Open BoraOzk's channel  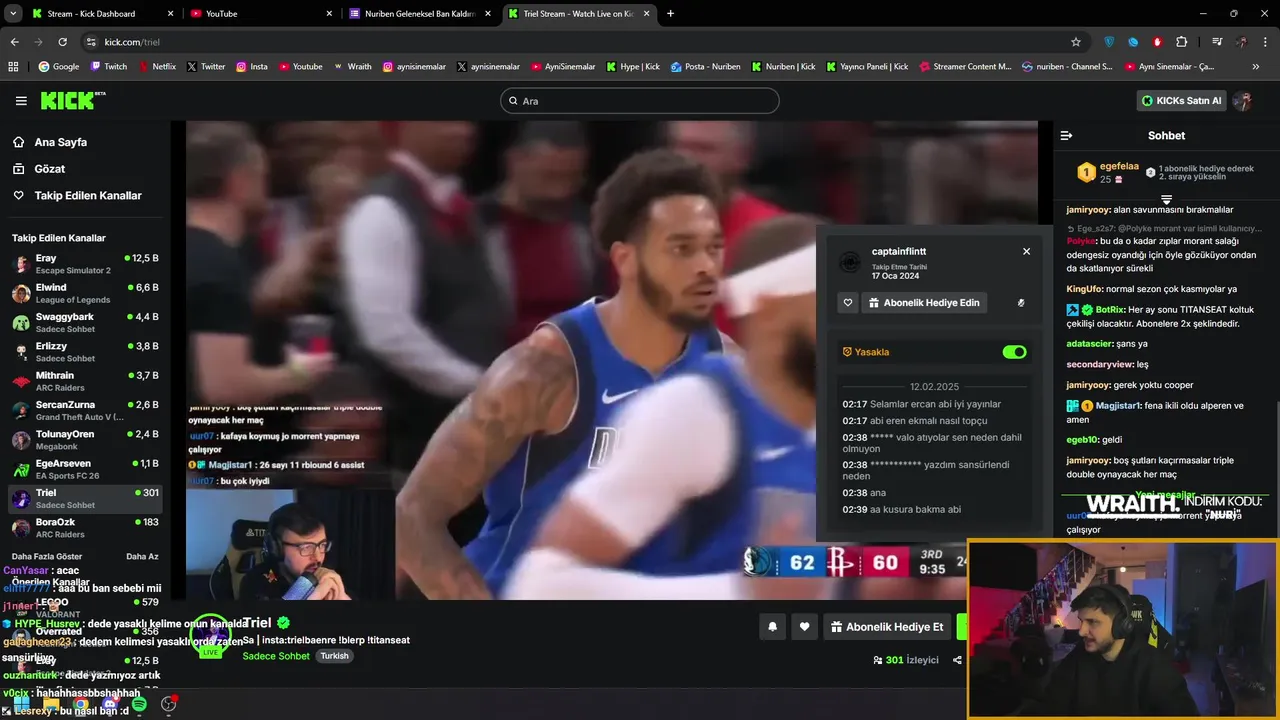point(85,528)
